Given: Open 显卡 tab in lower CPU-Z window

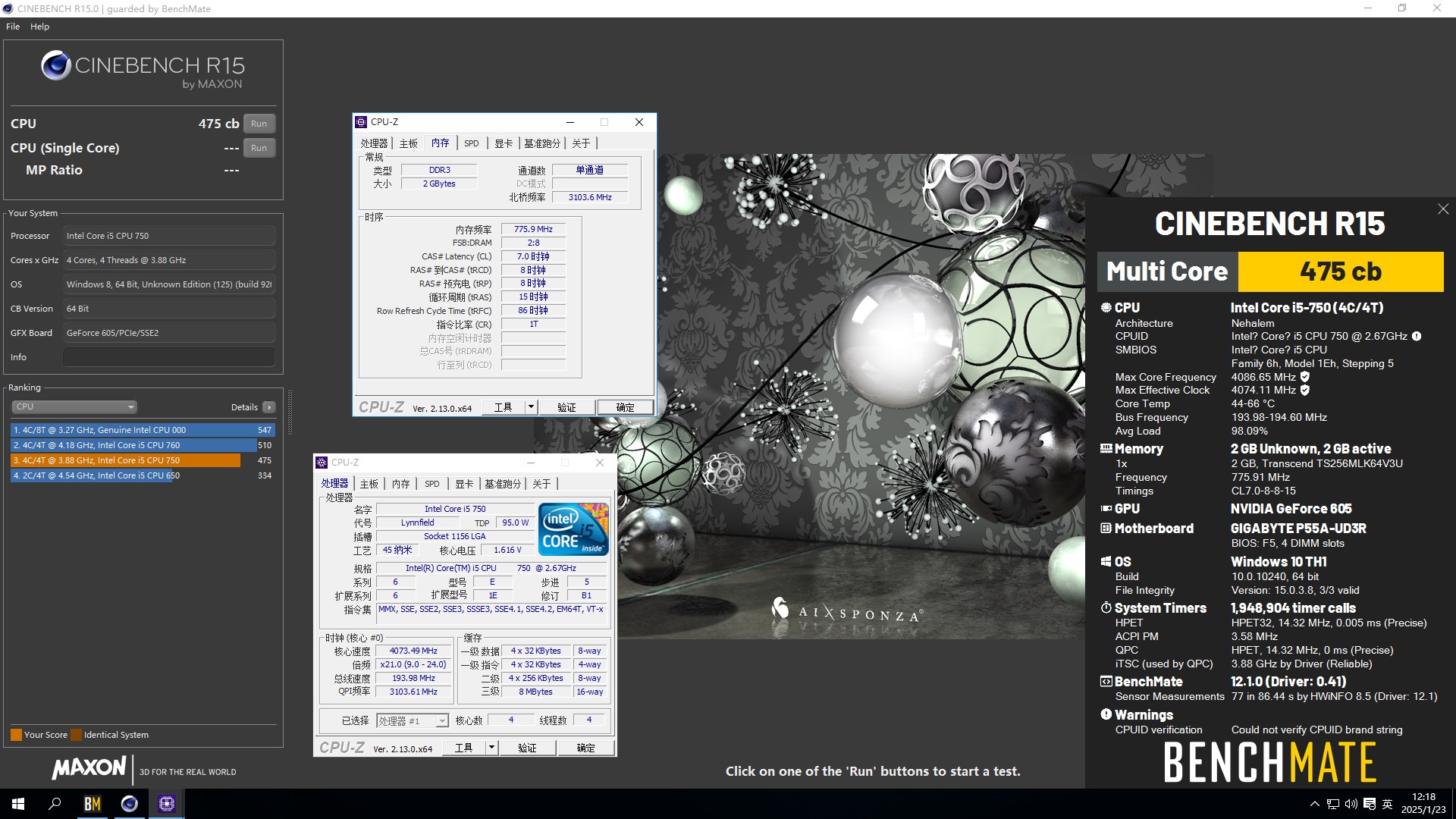Looking at the screenshot, I should [x=464, y=484].
